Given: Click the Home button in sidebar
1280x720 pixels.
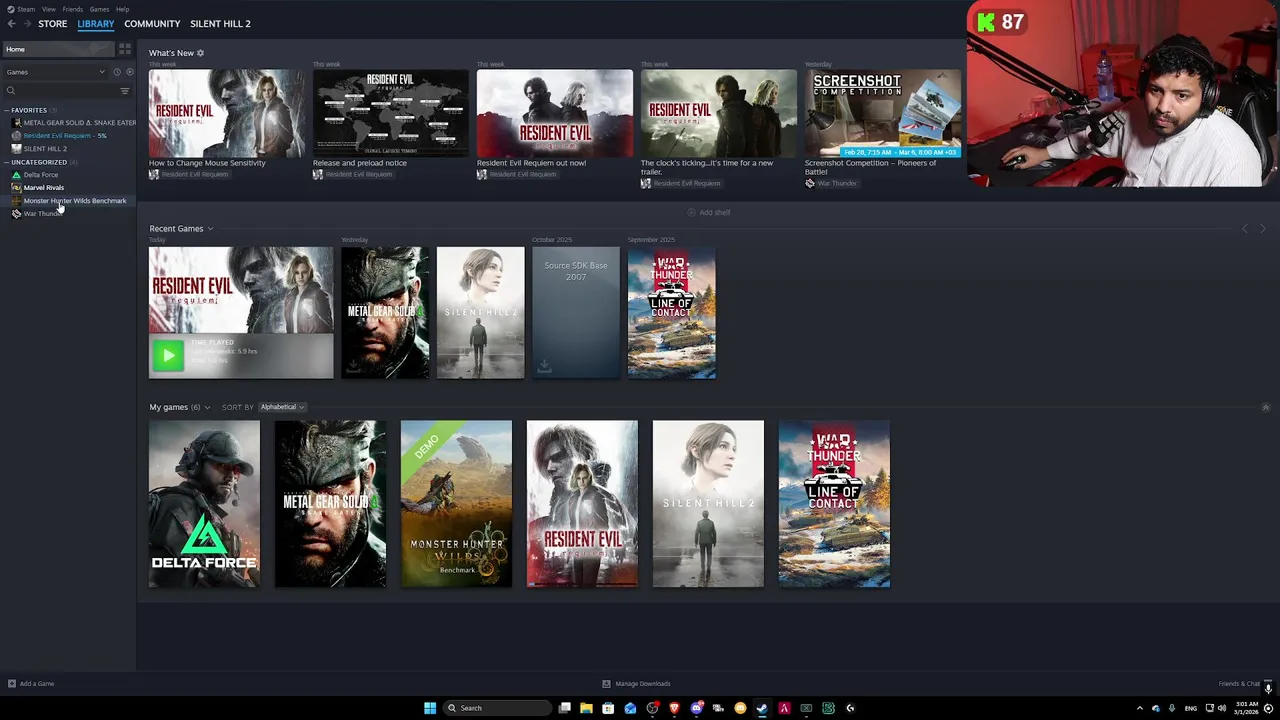Looking at the screenshot, I should [x=58, y=49].
